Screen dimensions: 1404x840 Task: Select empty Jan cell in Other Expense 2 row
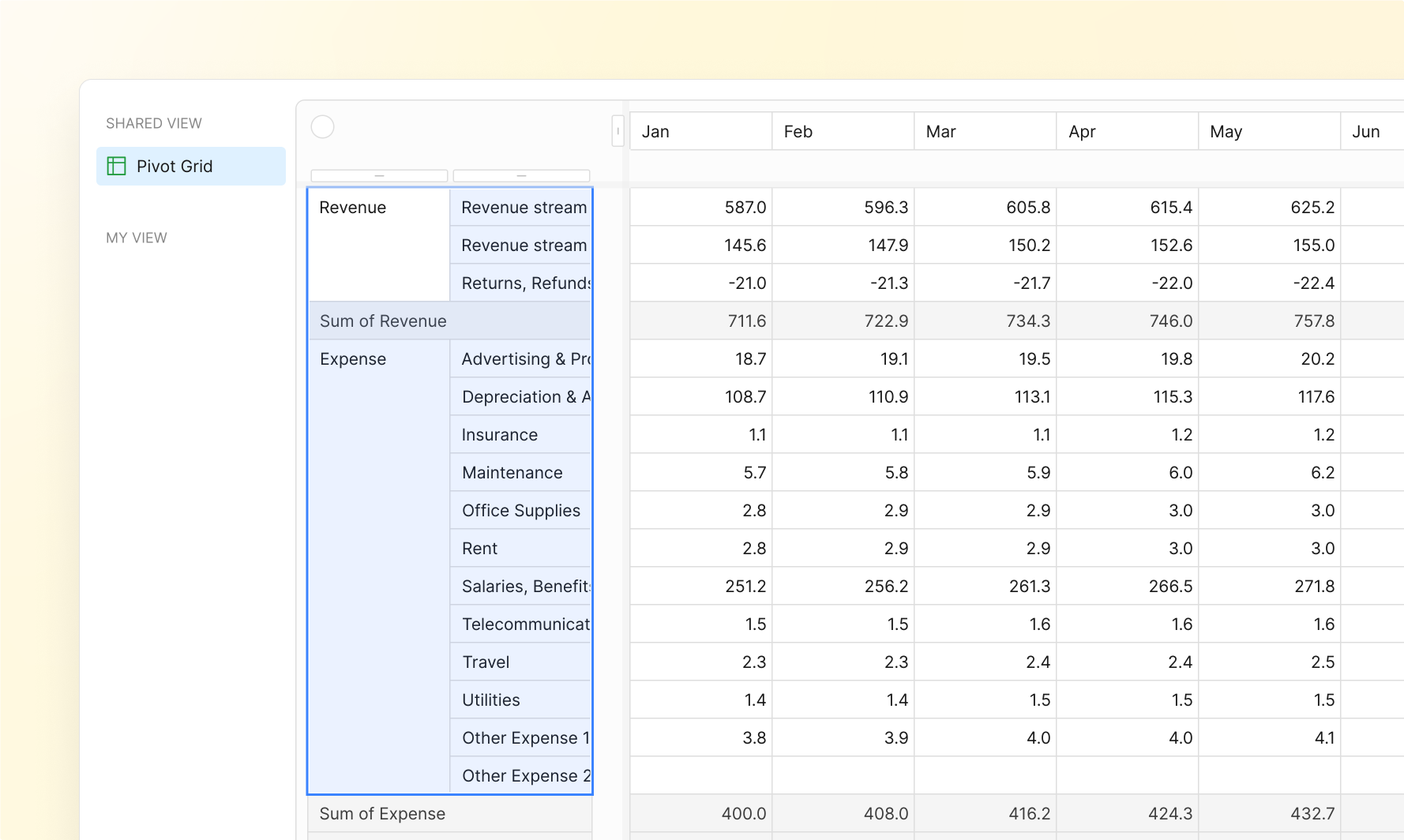click(x=700, y=775)
